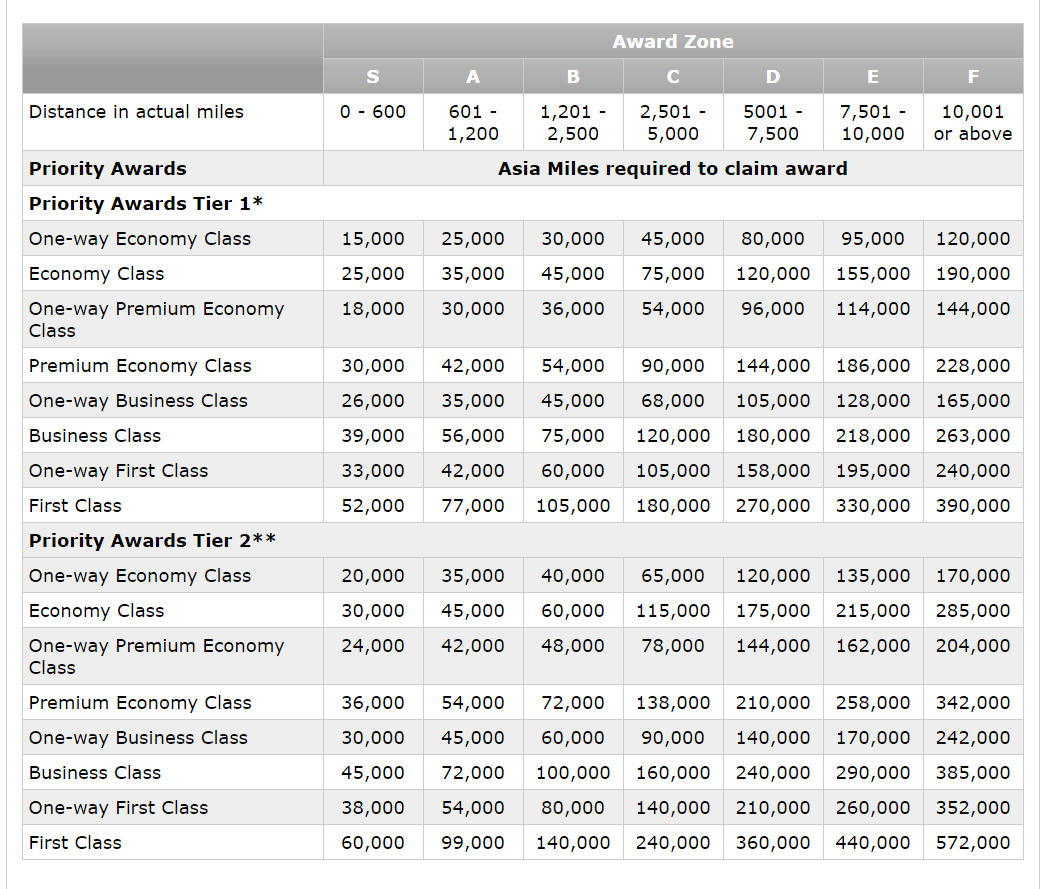This screenshot has height=889, width=1053.
Task: Click the "1,201 - 2,500" distance cell
Action: [x=573, y=122]
